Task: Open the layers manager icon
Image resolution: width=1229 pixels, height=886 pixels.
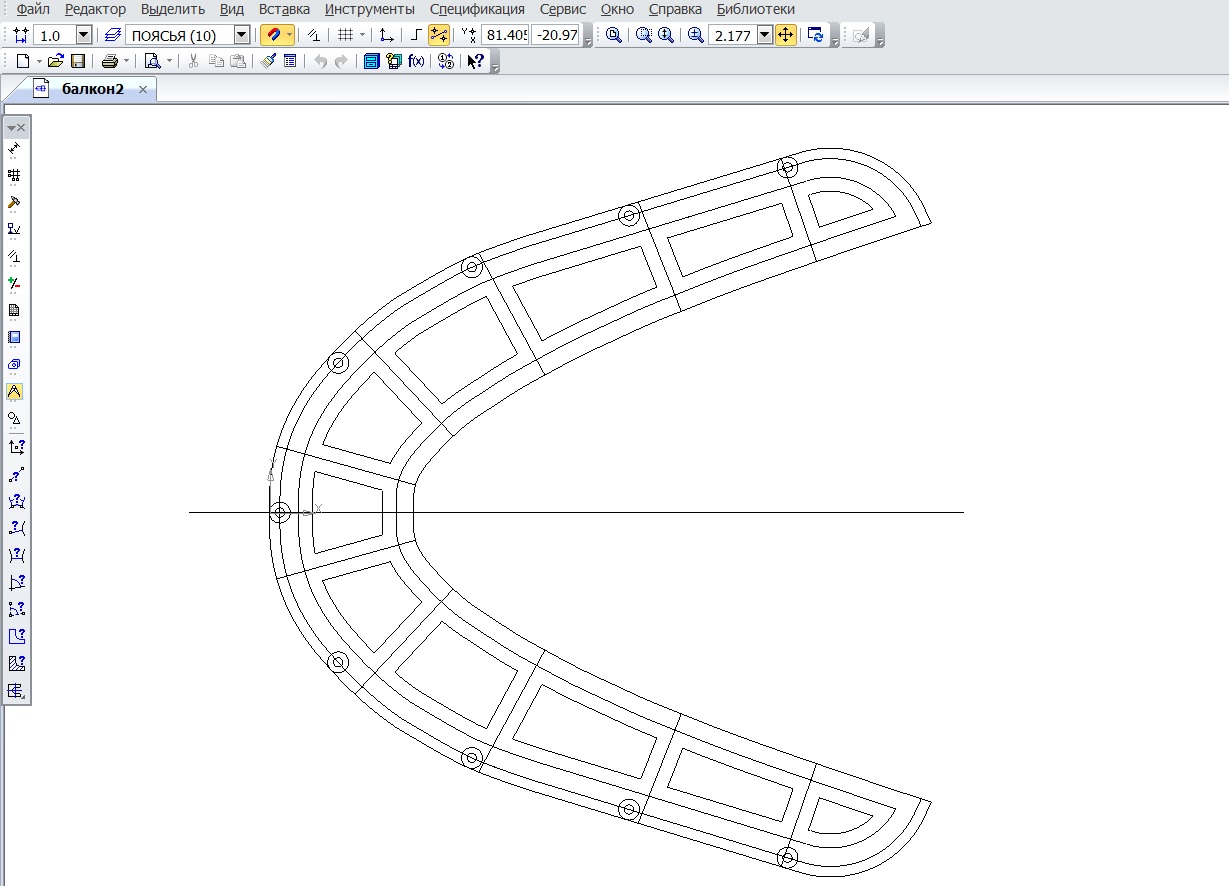Action: pyautogui.click(x=114, y=35)
